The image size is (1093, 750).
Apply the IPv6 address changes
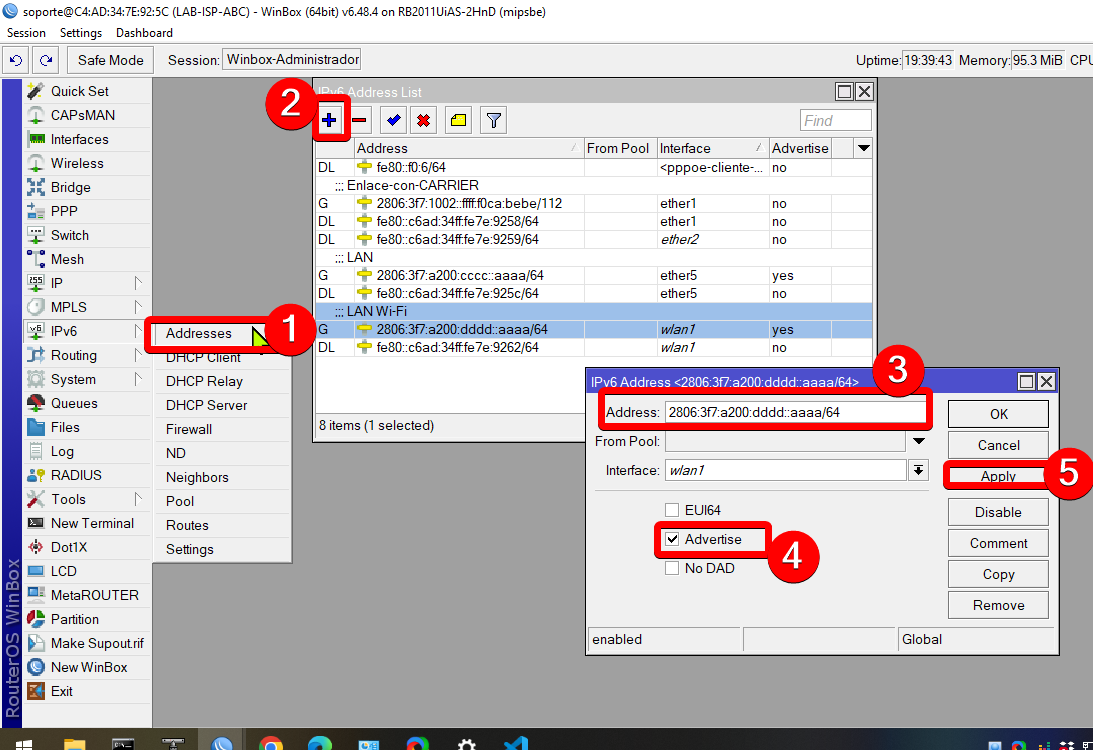(x=997, y=475)
